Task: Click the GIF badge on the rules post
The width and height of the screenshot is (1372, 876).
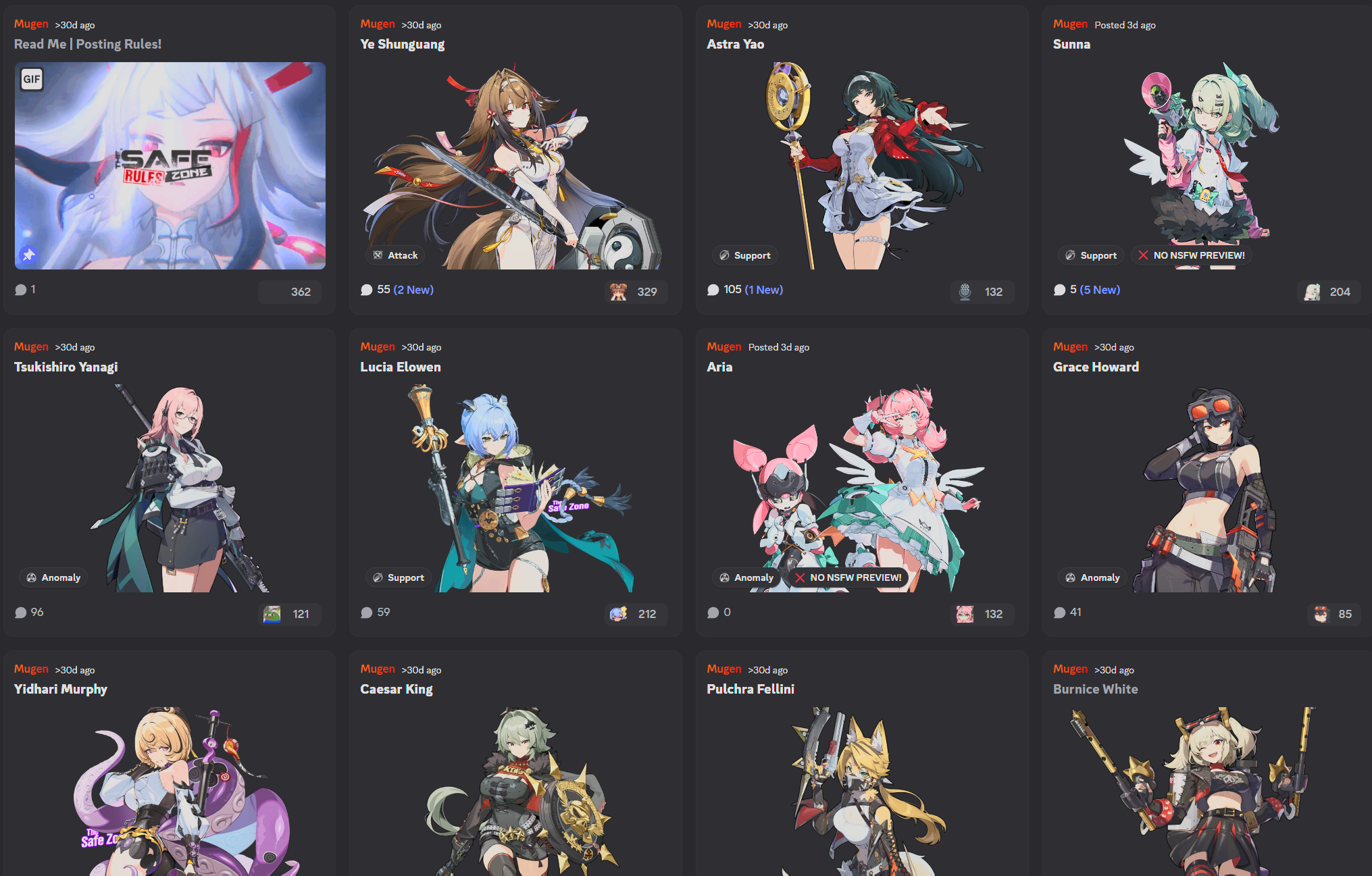Action: (x=32, y=79)
